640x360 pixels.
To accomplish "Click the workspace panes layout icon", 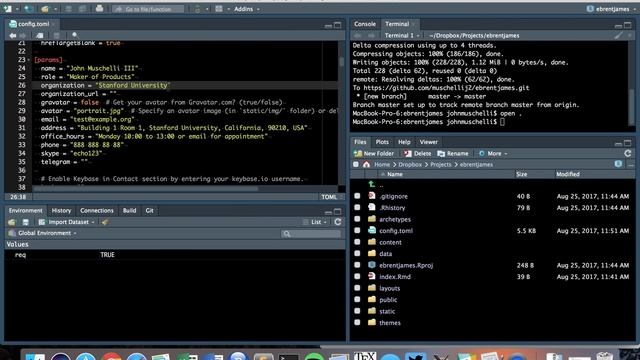I will (219, 9).
